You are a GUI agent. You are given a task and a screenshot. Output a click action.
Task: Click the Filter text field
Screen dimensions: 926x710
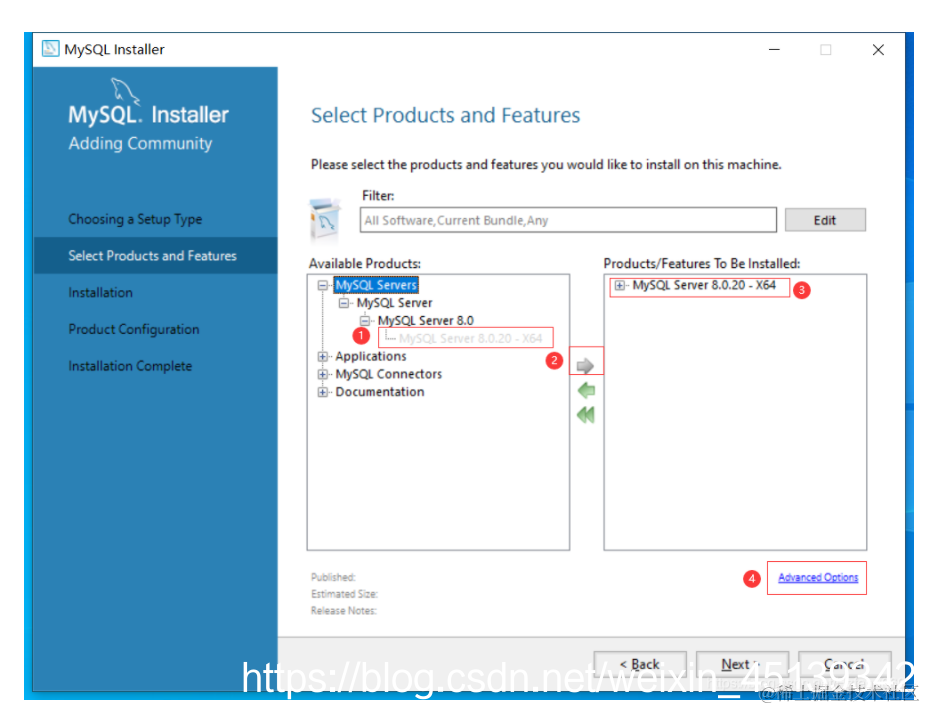(x=568, y=220)
